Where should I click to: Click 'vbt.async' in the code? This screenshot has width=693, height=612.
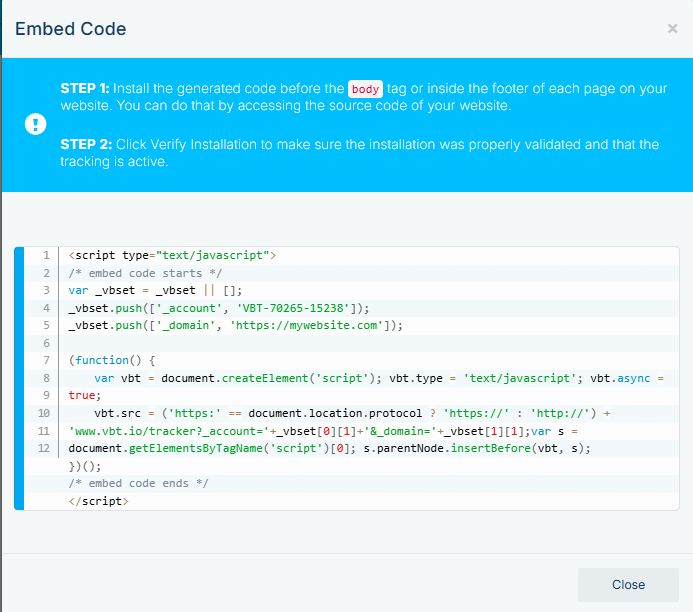[x=620, y=378]
